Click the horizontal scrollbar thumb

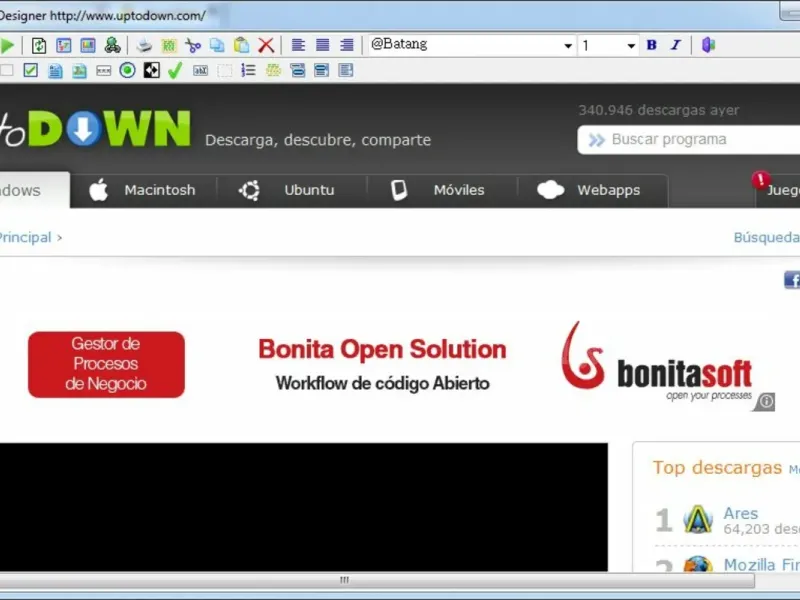[x=377, y=580]
